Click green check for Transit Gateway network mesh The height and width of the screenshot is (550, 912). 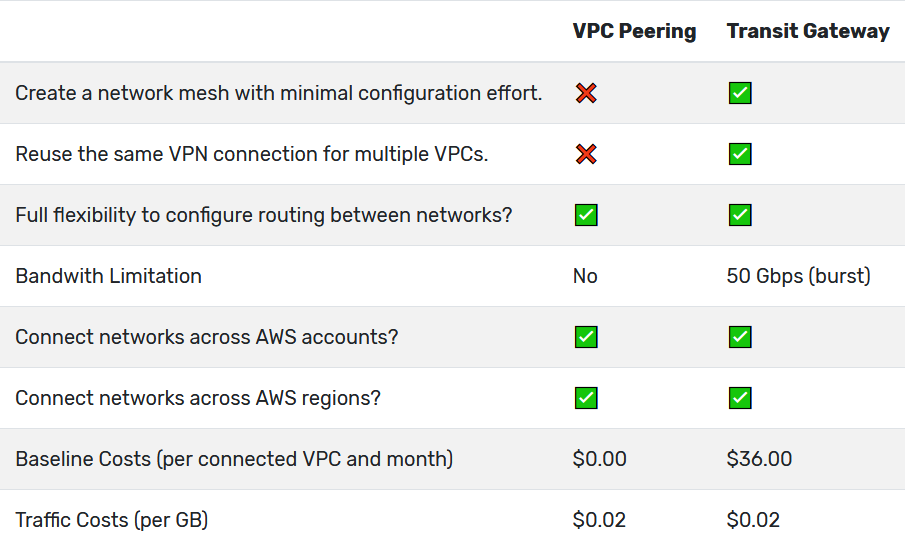[740, 93]
